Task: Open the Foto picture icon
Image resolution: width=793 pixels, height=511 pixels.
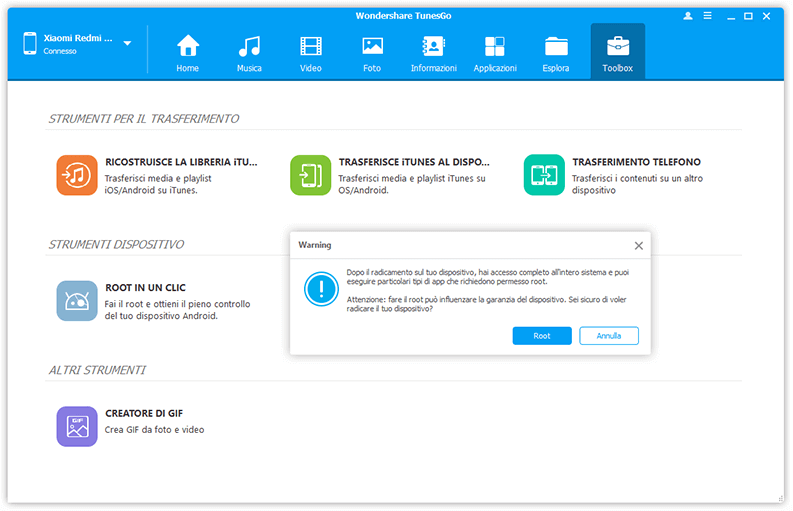Action: point(372,46)
